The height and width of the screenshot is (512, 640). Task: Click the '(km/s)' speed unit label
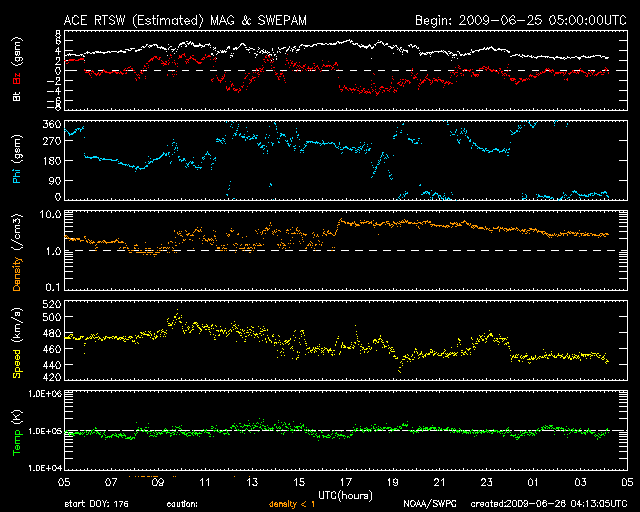click(x=18, y=326)
